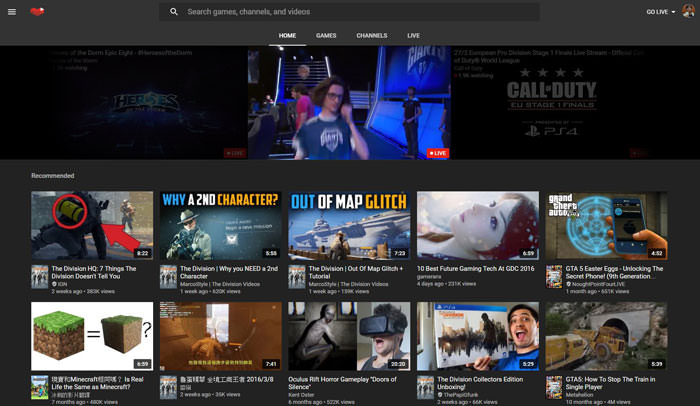
Task: Click the channel avatar beside The Division HQ video
Action: (39, 276)
